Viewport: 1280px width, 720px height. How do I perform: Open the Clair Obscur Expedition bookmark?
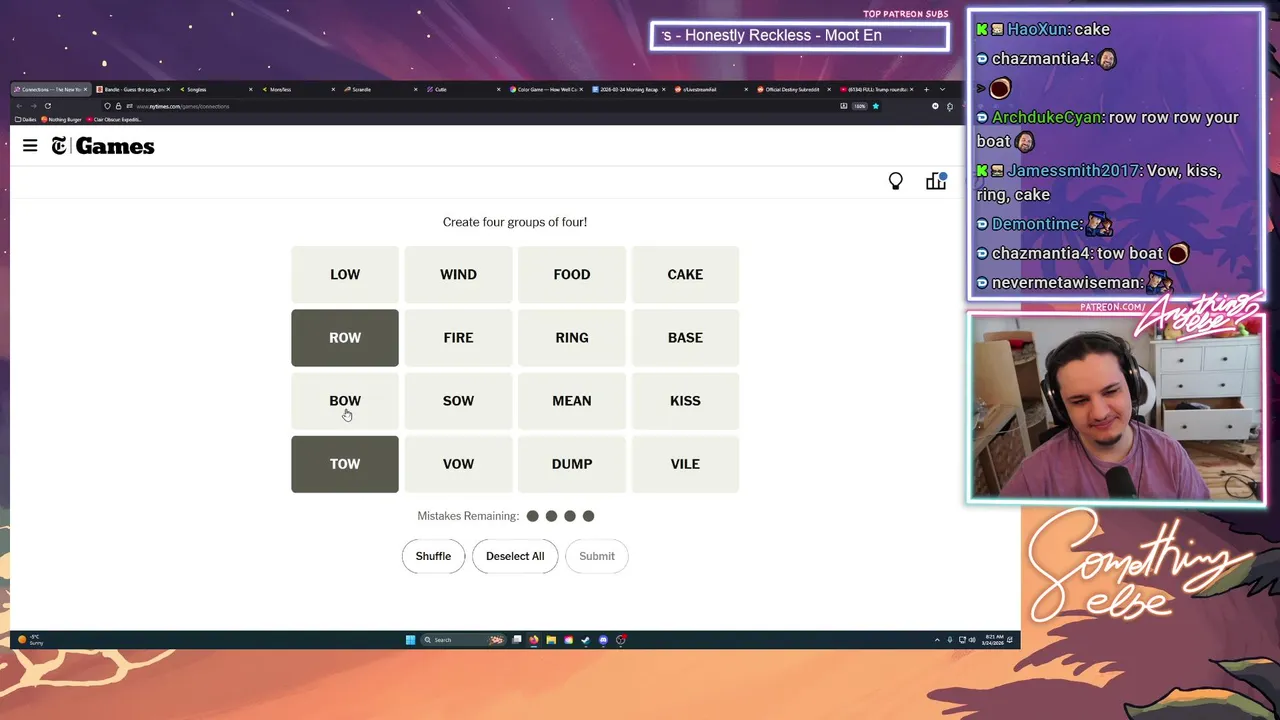coord(114,119)
